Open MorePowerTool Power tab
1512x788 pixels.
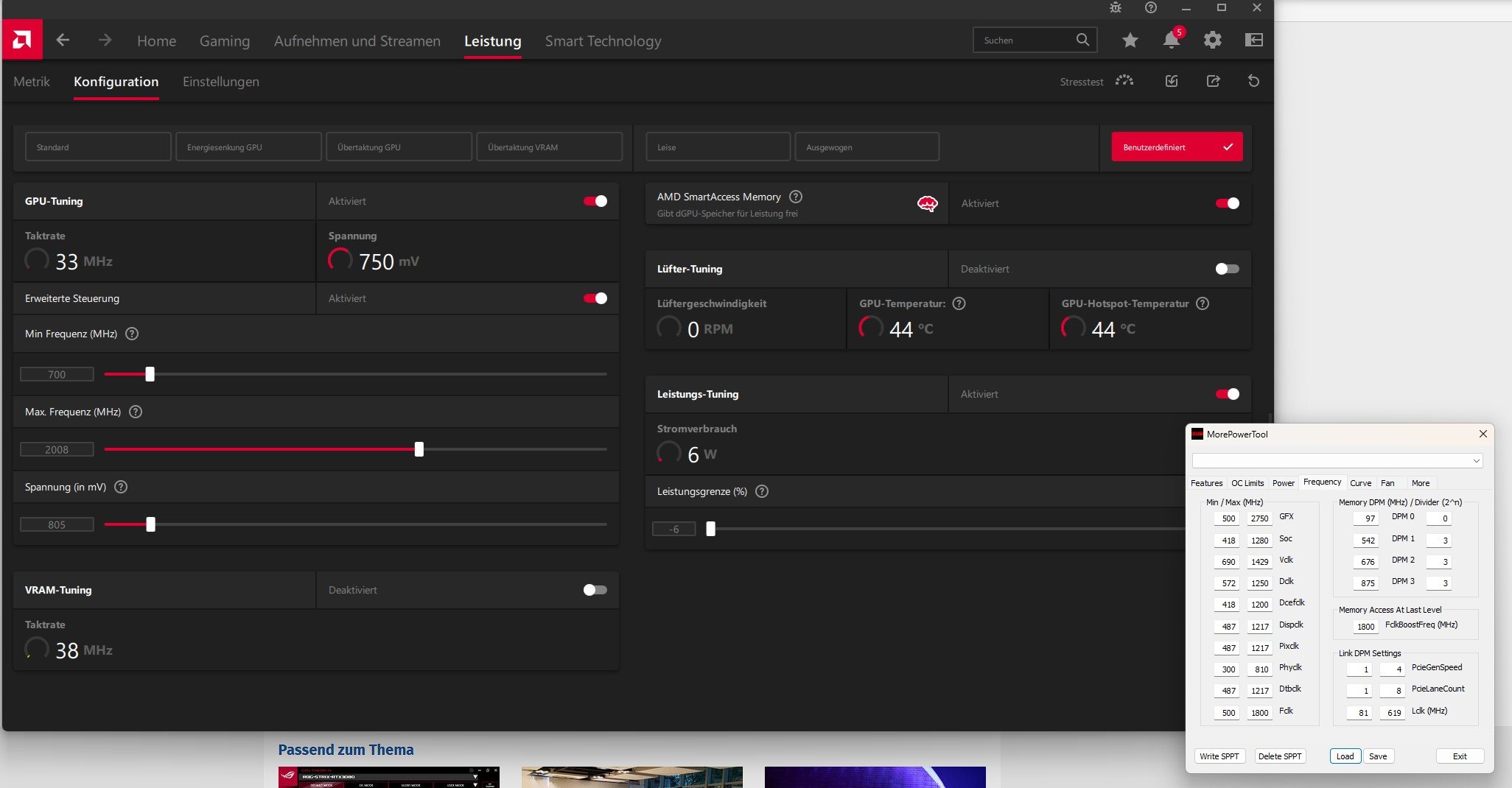pos(1284,483)
